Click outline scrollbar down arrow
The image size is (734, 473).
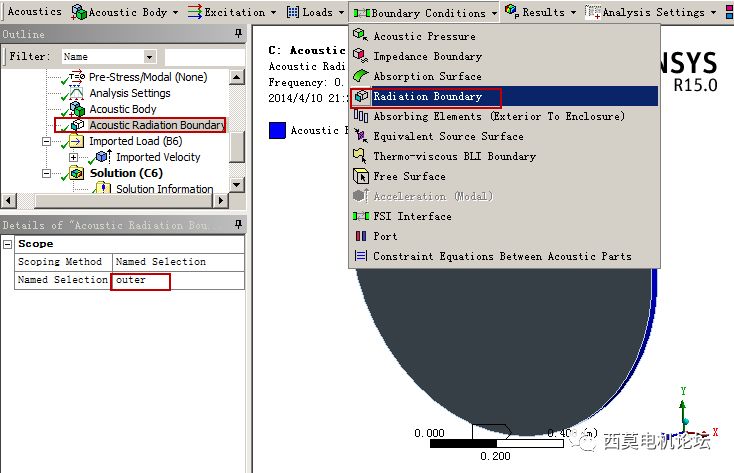click(236, 185)
